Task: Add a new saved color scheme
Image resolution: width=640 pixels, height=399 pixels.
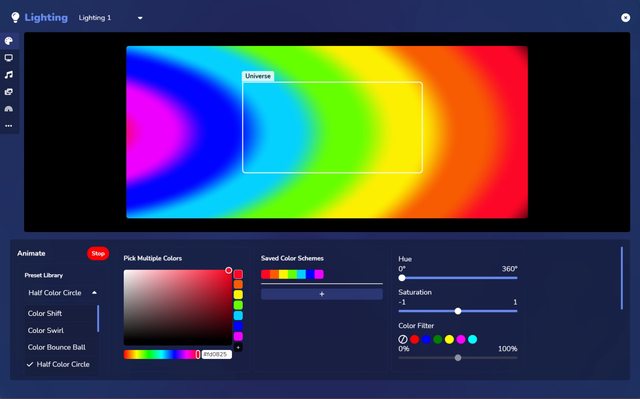Action: (x=322, y=294)
